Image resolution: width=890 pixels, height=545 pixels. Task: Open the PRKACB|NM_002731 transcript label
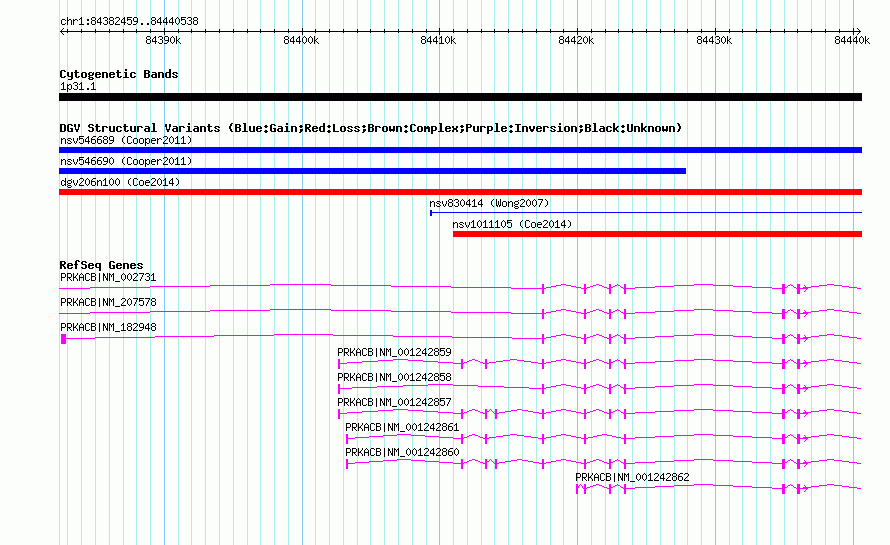click(108, 278)
